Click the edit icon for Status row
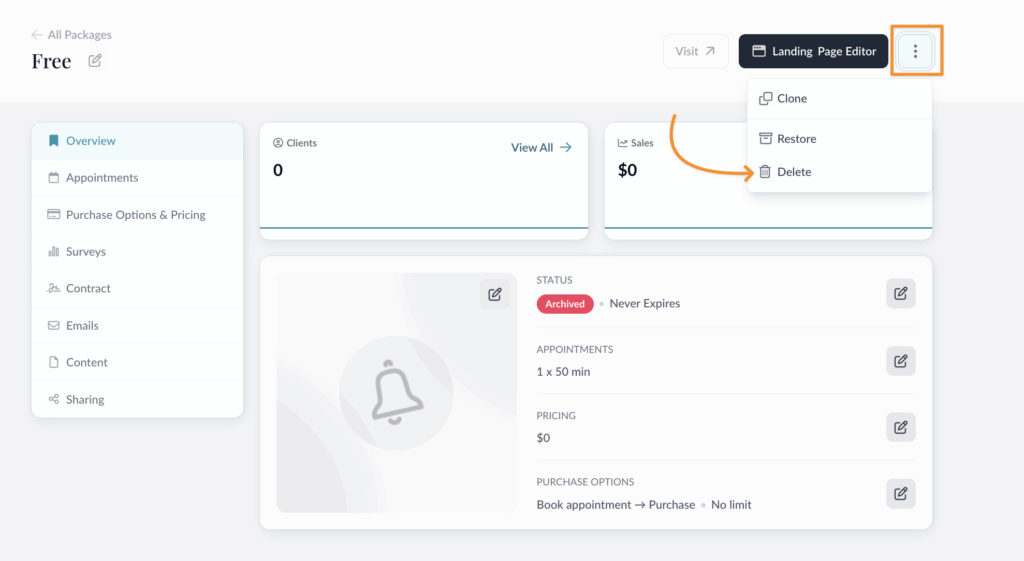Screen dimensions: 1024x561 [x=900, y=293]
